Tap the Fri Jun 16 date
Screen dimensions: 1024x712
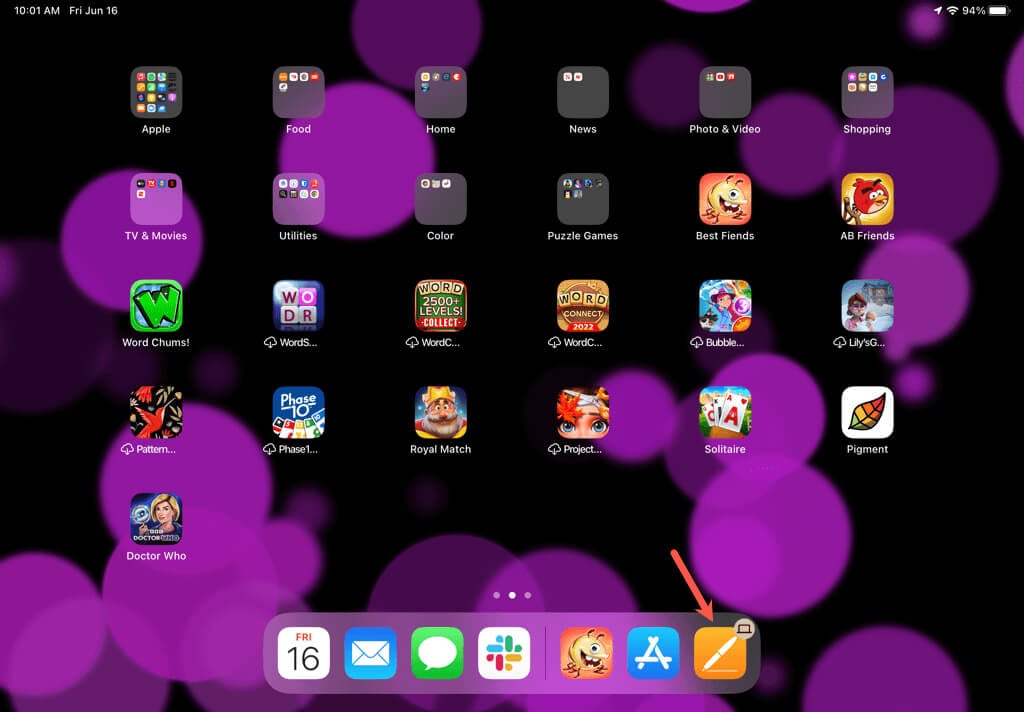click(93, 10)
